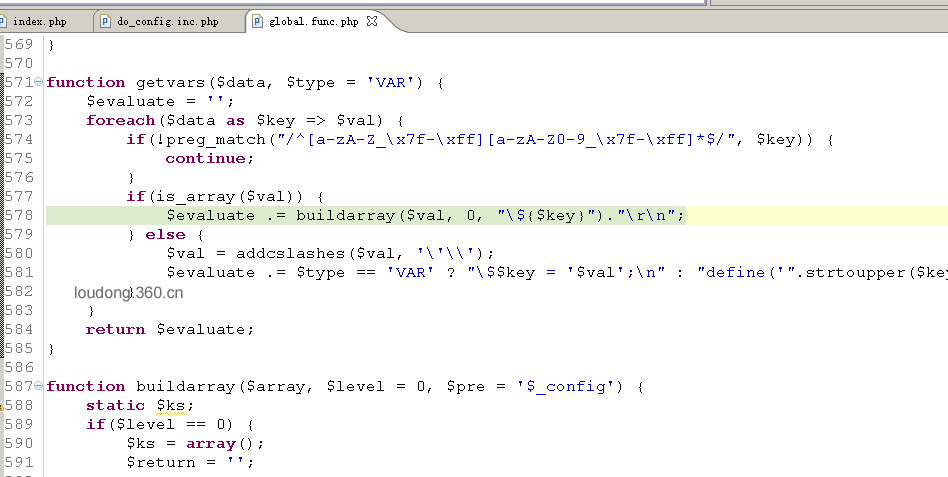
Task: Click line number 587 in gutter
Action: point(19,386)
